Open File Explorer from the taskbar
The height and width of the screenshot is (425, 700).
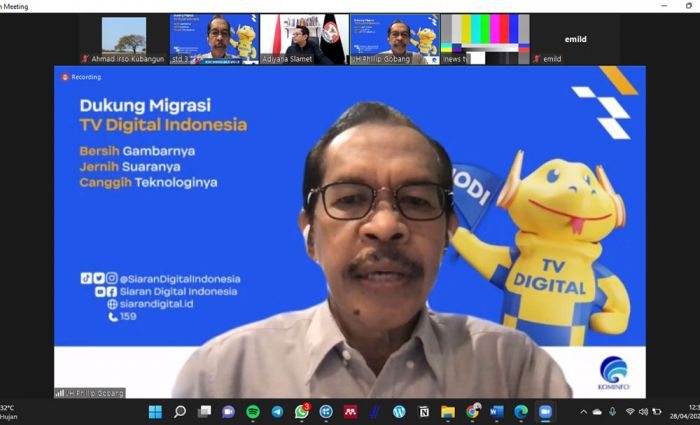[x=448, y=412]
